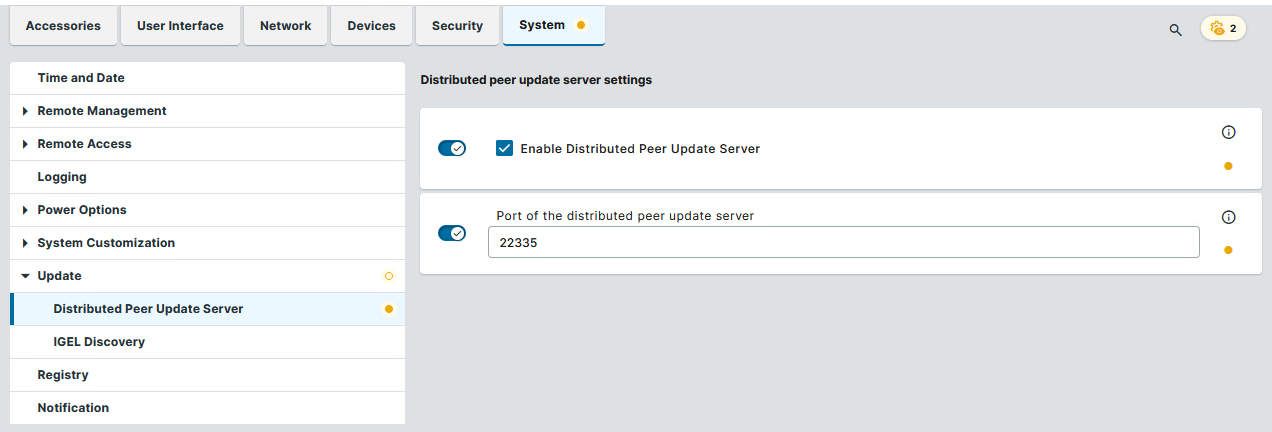Open the Security tab
Viewport: 1272px width, 432px height.
click(x=457, y=26)
